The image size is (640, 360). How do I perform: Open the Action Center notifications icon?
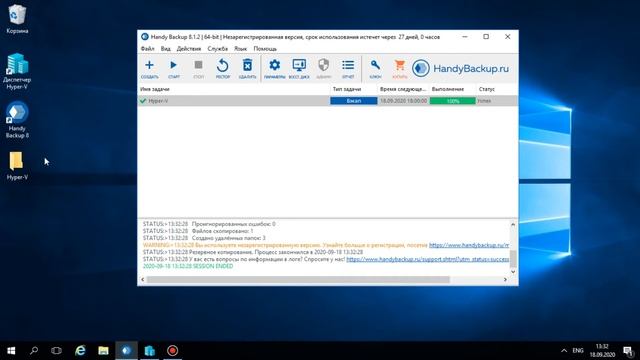(628, 351)
